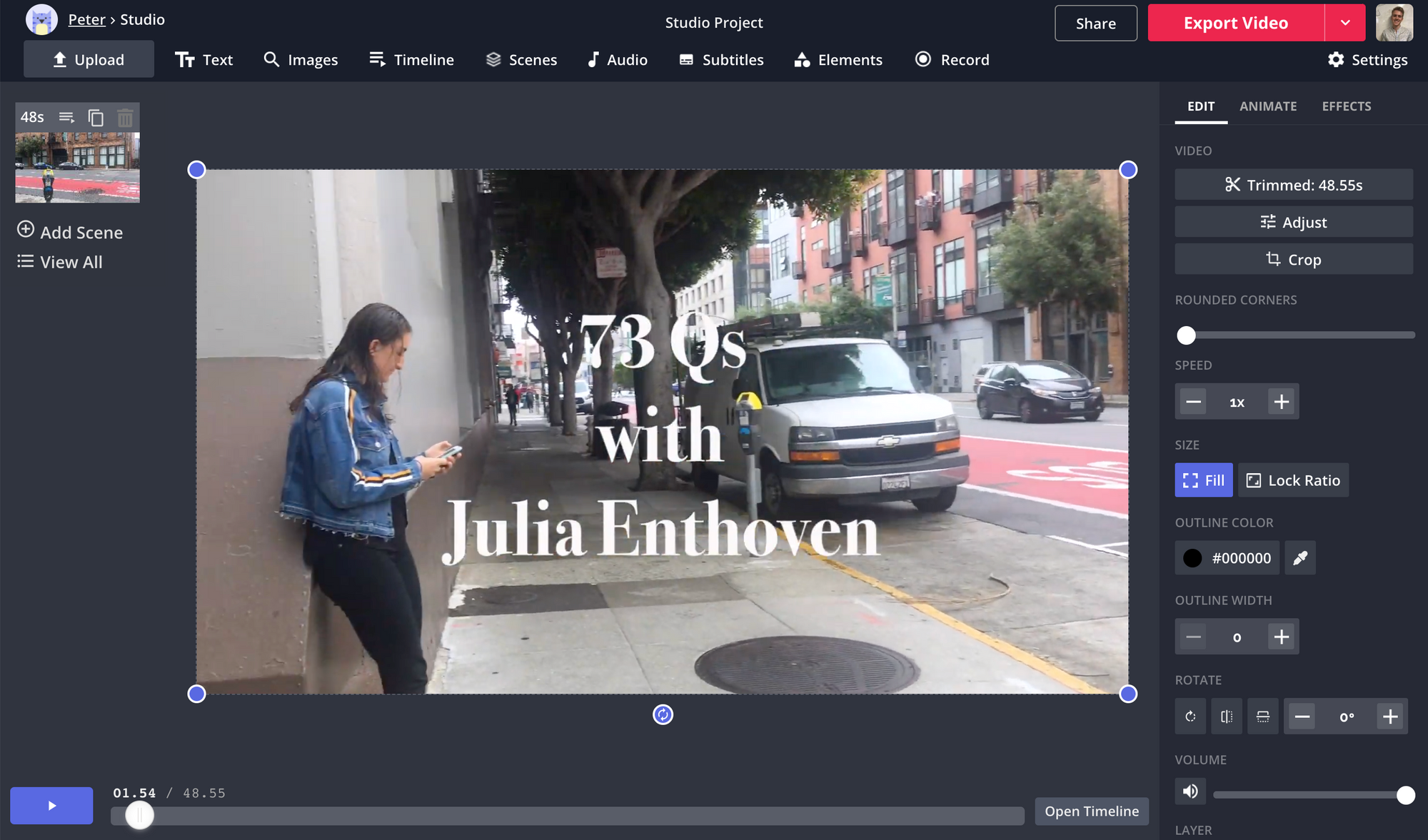This screenshot has height=840, width=1428.
Task: Click the Share button
Action: pos(1095,24)
